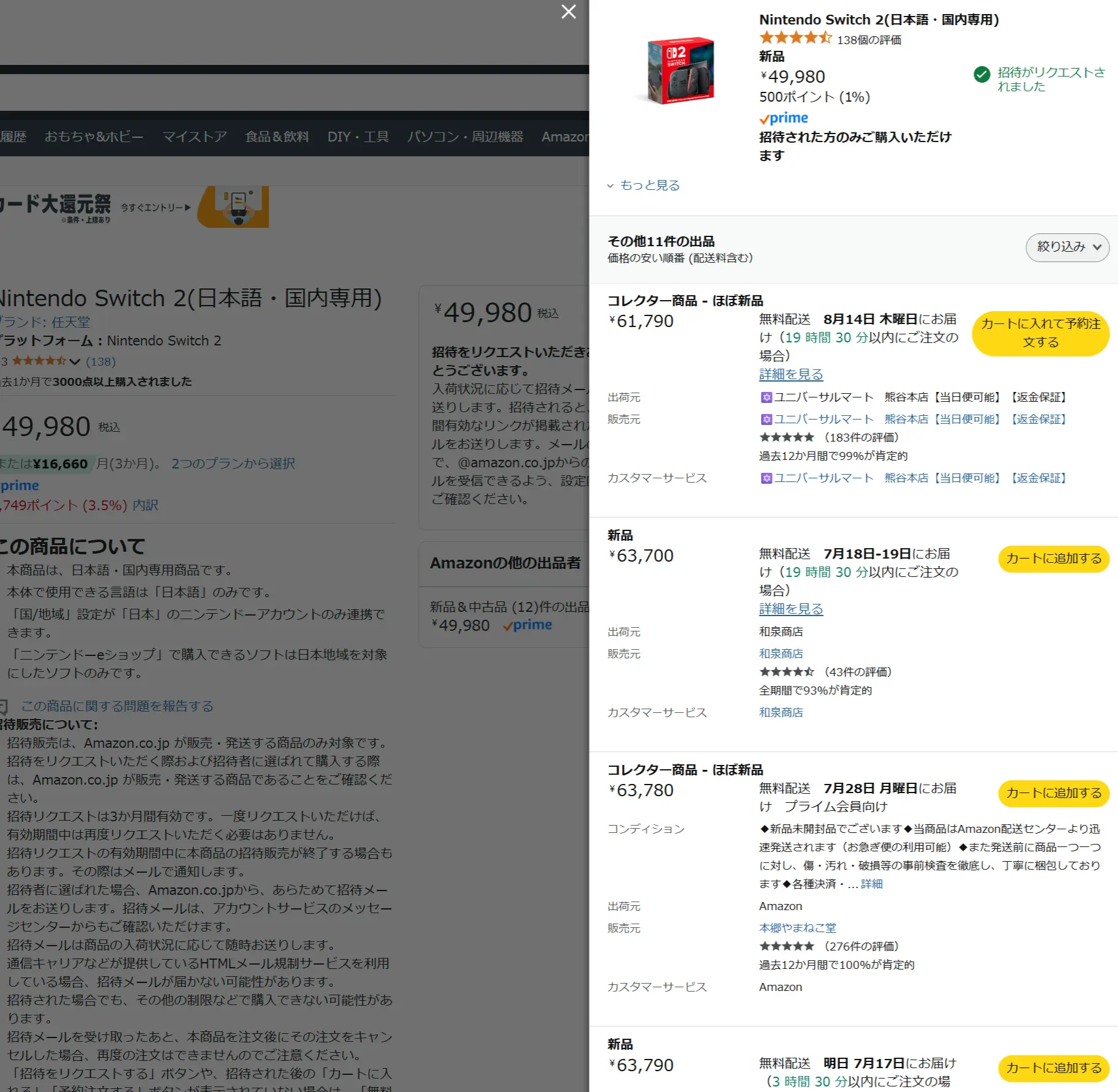Open 2つのプランから選択 installment link
This screenshot has height=1092, width=1118.
[233, 464]
